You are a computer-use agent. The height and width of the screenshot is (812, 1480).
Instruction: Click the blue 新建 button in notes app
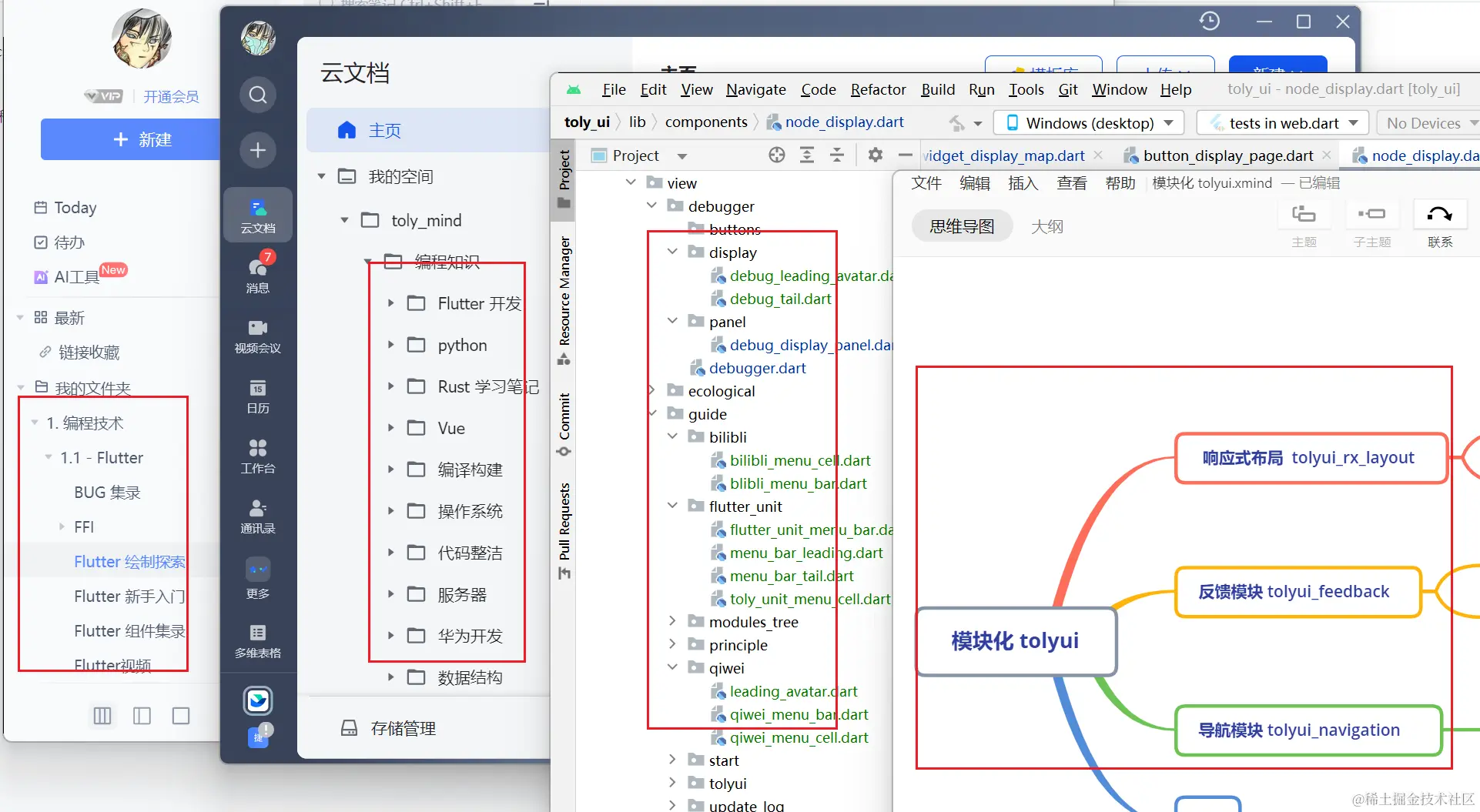click(x=130, y=139)
